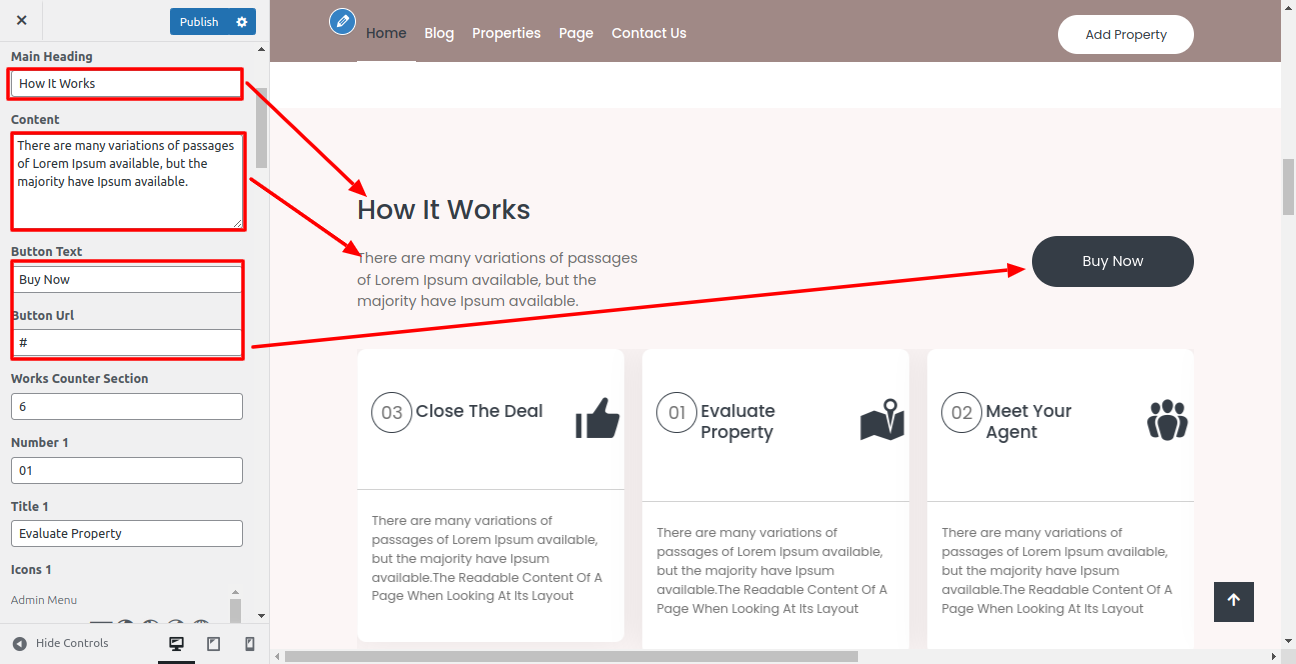Go to the Contact Us page
The image size is (1296, 664).
point(649,33)
